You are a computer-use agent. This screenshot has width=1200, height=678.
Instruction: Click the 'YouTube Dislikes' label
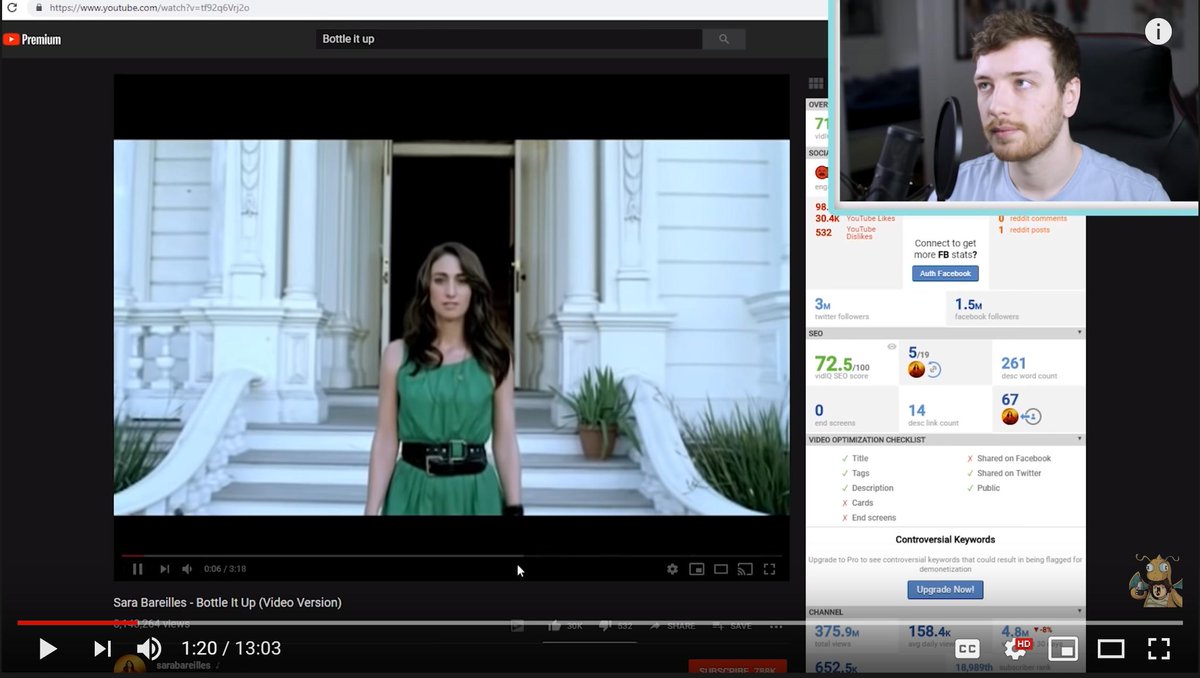(861, 233)
